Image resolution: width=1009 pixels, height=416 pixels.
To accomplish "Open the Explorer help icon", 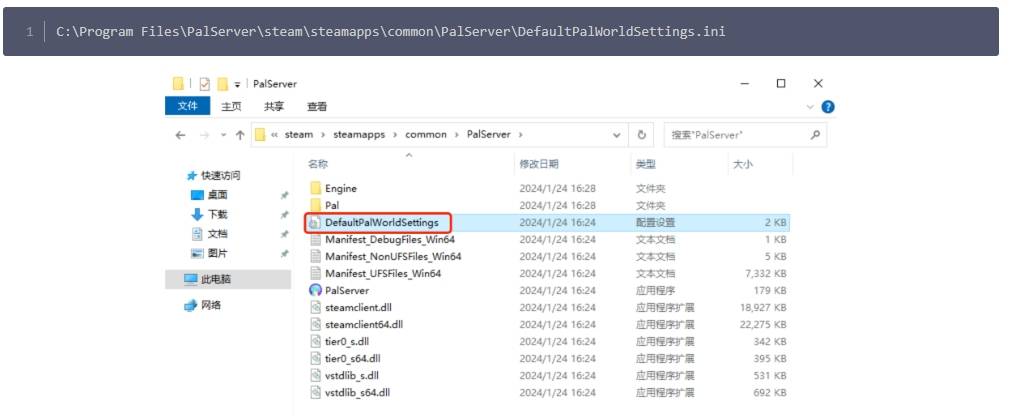I will coord(828,107).
